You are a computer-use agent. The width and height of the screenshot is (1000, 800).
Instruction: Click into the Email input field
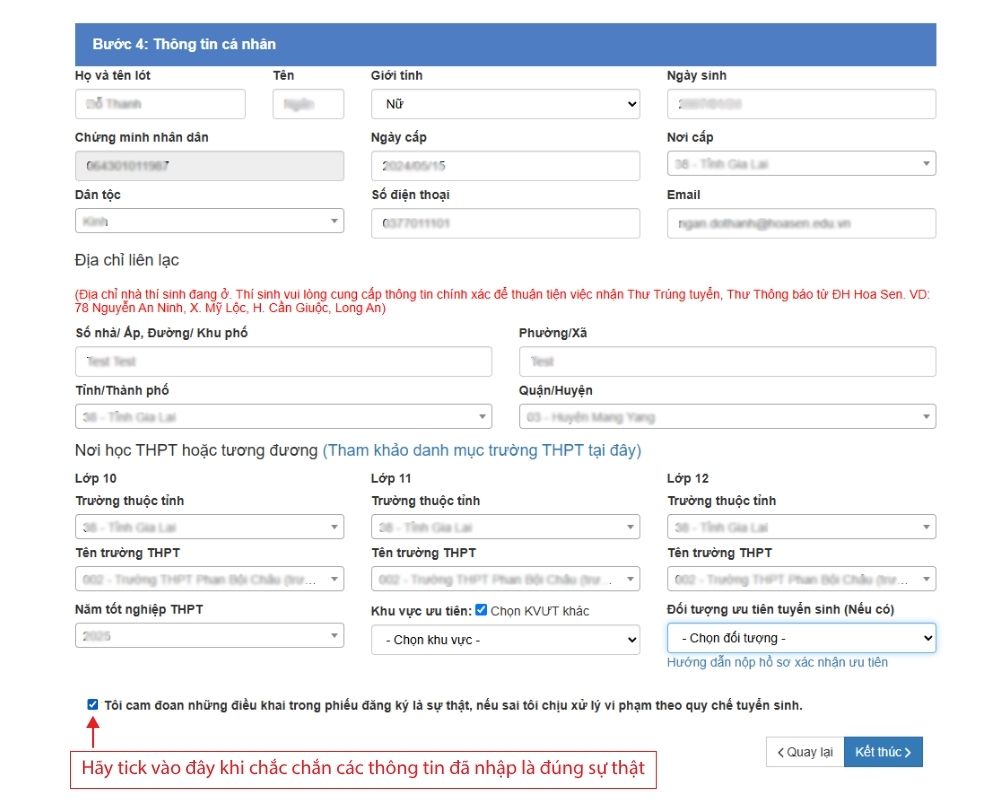click(801, 224)
